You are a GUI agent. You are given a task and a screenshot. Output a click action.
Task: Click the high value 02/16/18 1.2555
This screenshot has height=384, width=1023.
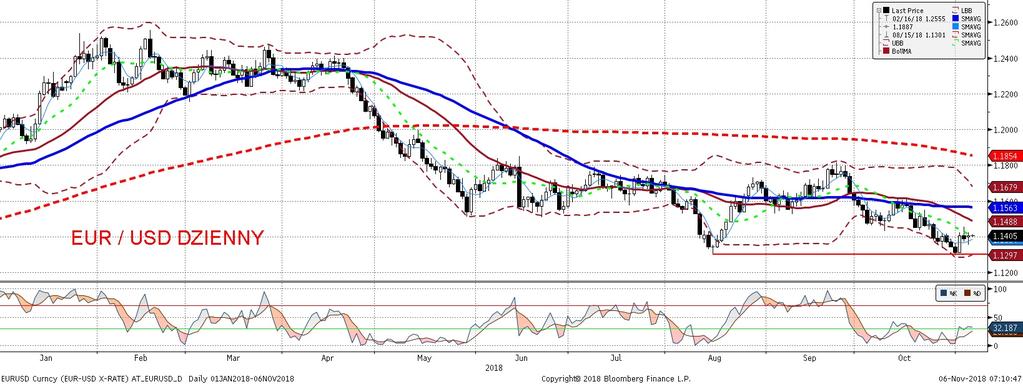(919, 19)
